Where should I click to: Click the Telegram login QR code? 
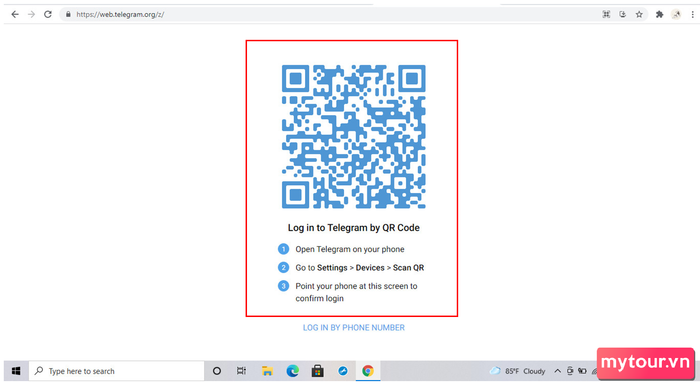coord(354,137)
